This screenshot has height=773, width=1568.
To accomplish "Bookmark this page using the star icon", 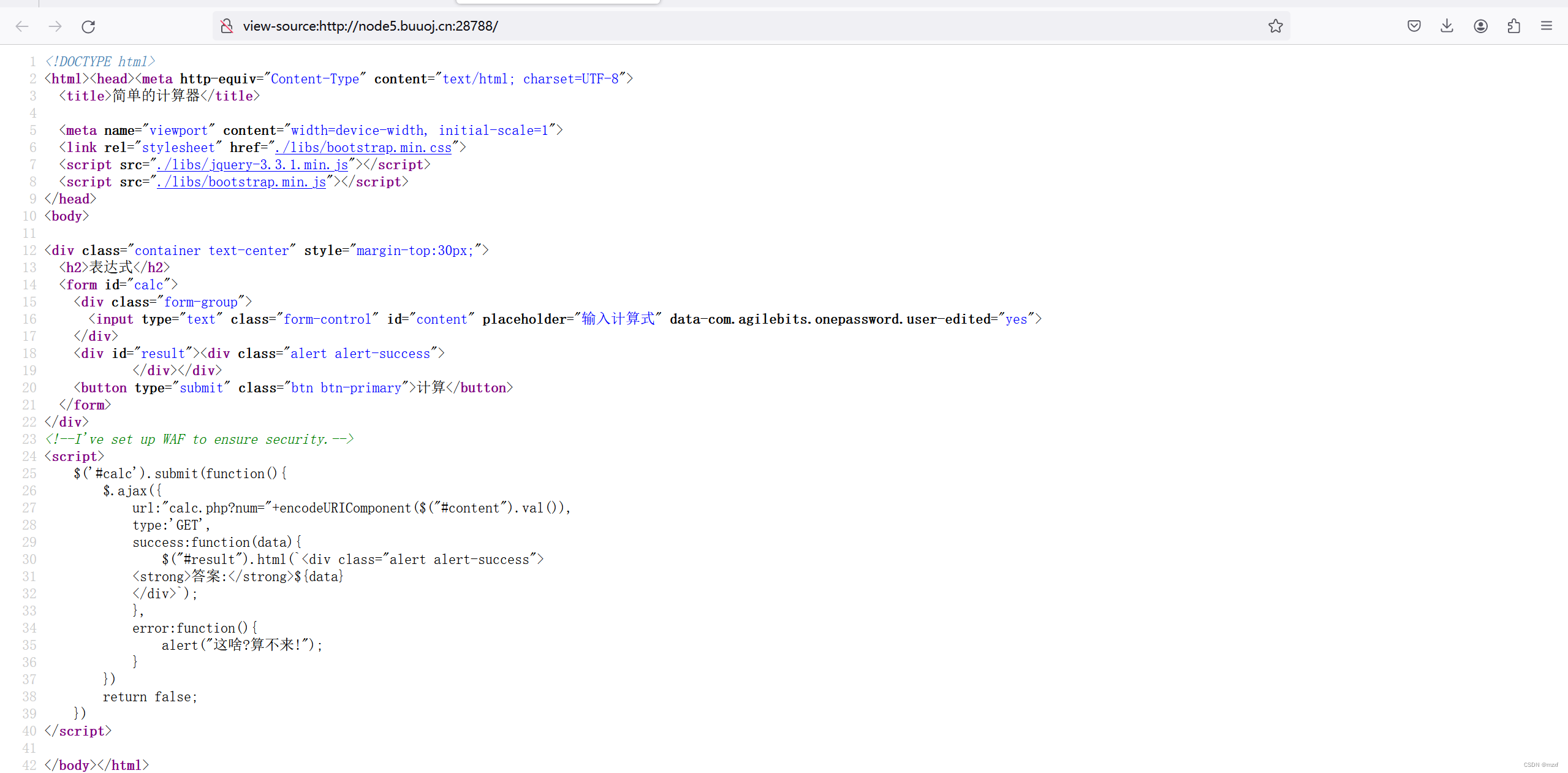I will pyautogui.click(x=1274, y=26).
